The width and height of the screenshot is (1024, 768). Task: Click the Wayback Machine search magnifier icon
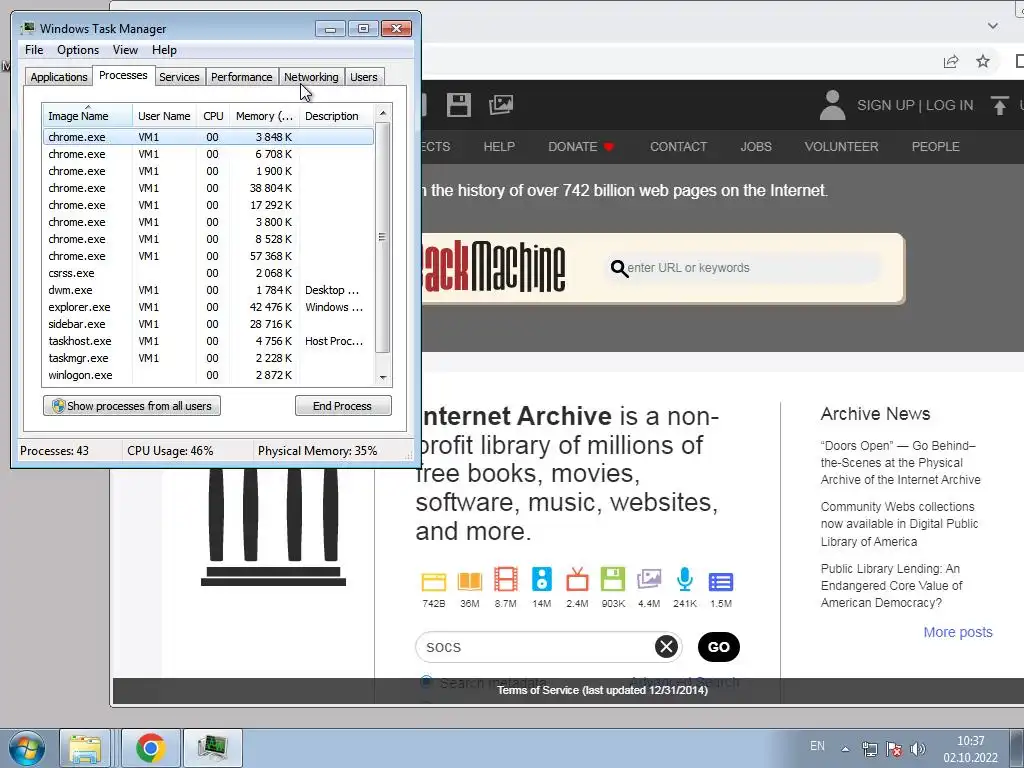[619, 268]
